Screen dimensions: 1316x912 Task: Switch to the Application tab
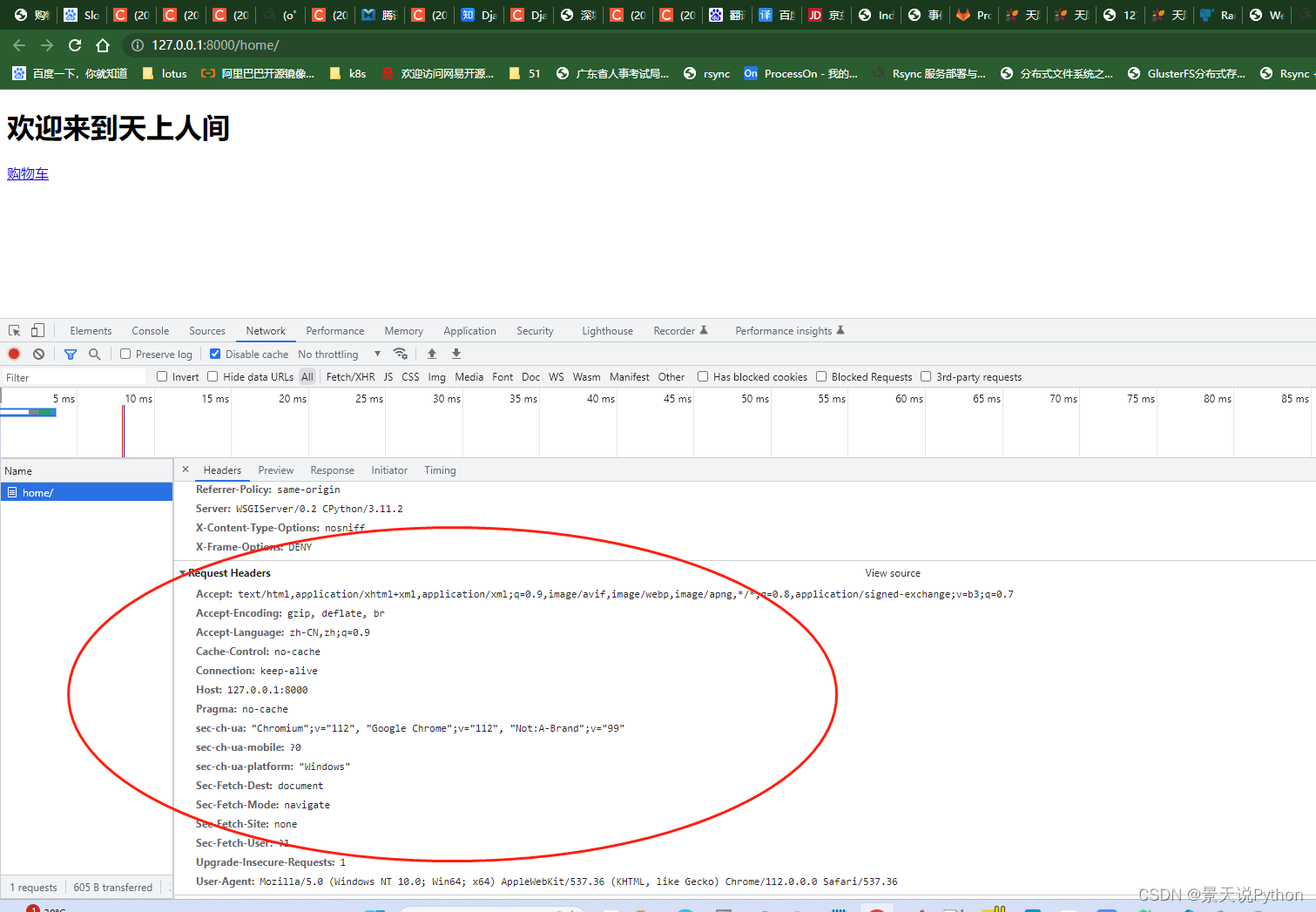[x=469, y=331]
